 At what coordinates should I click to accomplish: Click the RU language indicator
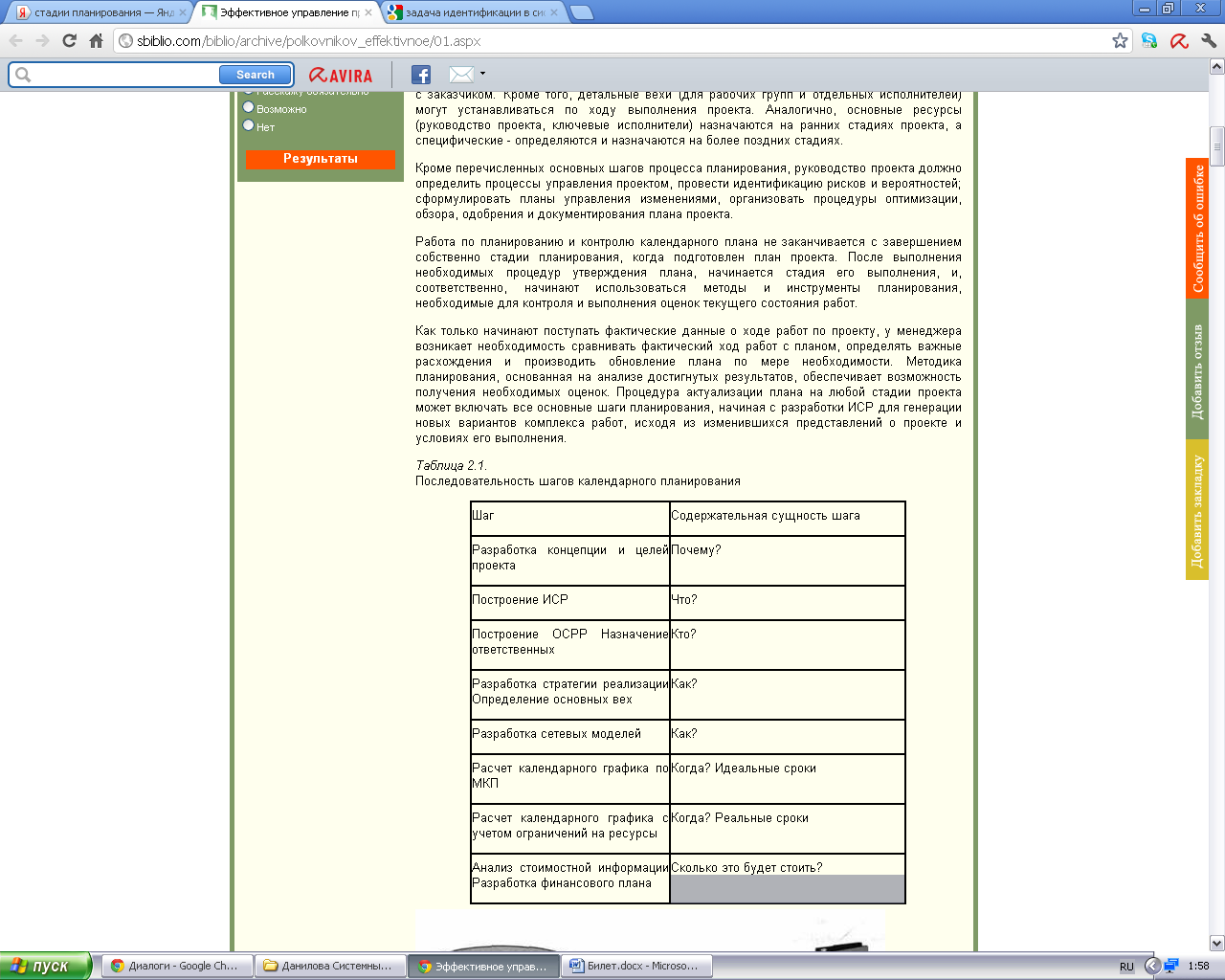[1126, 967]
